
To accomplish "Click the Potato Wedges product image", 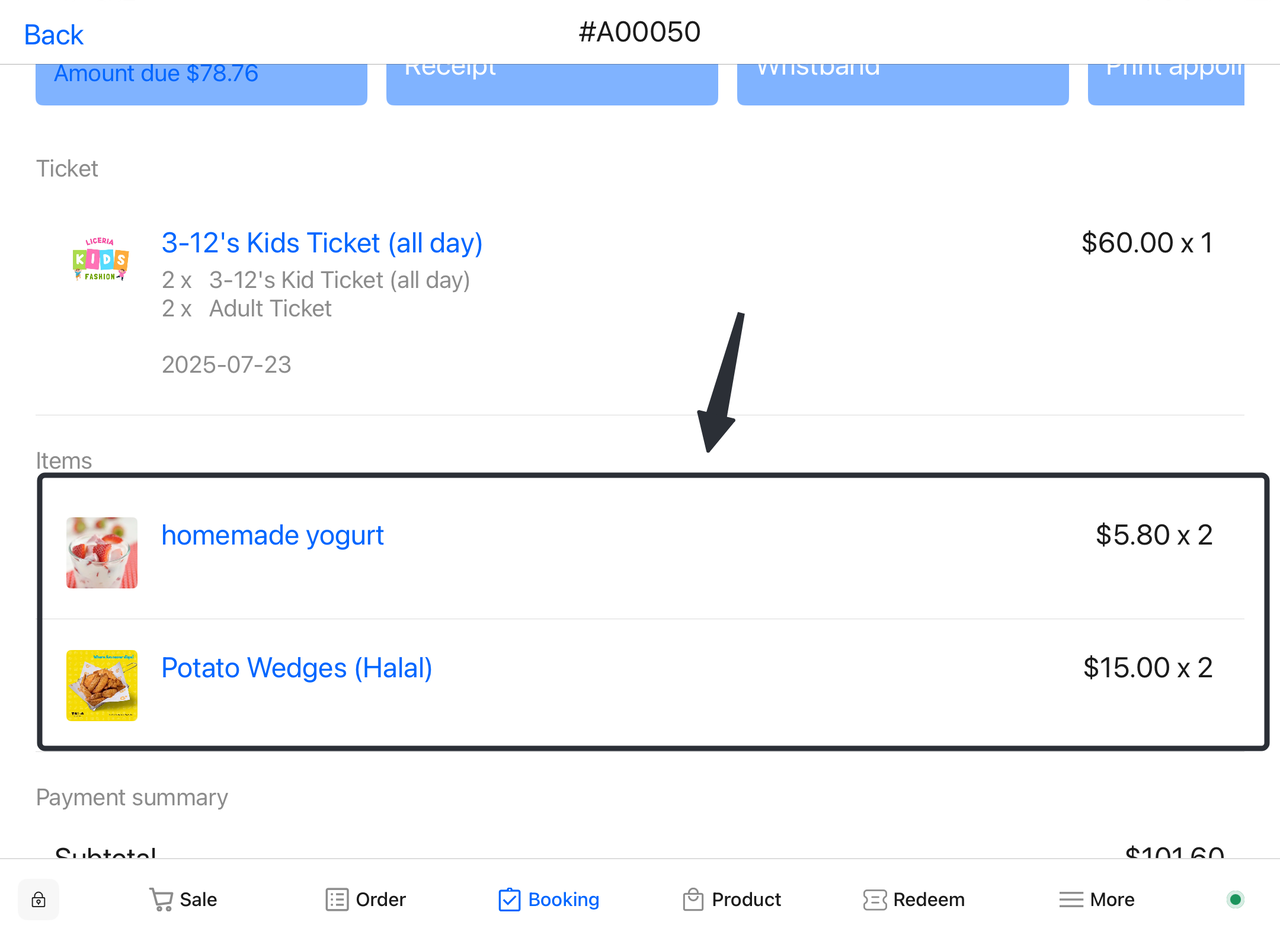I will 102,685.
